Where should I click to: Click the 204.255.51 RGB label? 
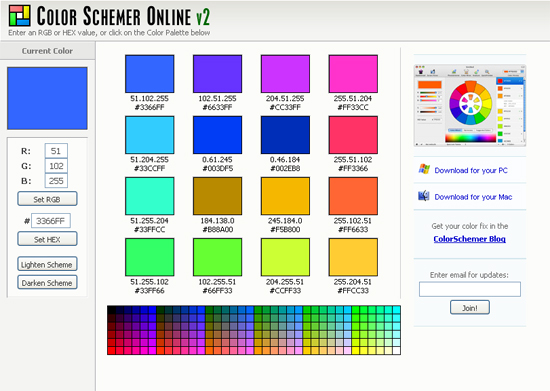[x=285, y=282]
